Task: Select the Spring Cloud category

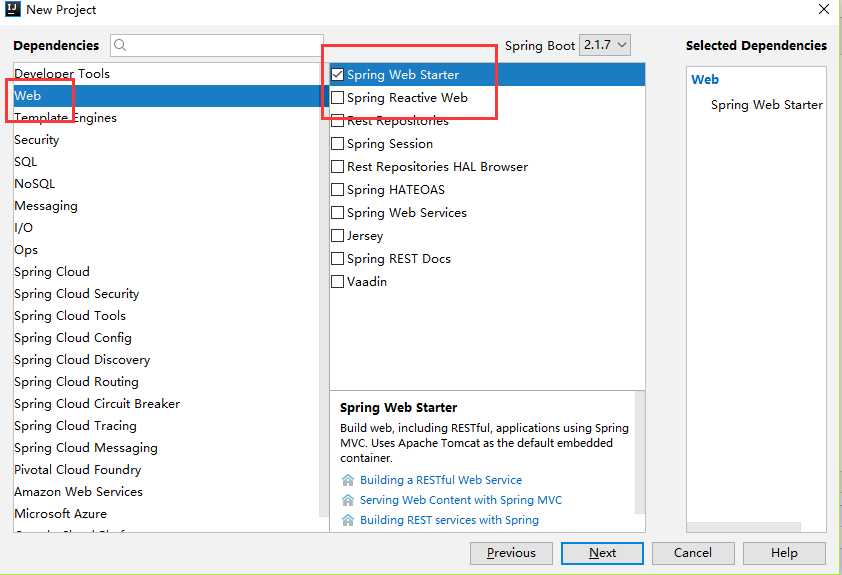Action: pos(166,272)
